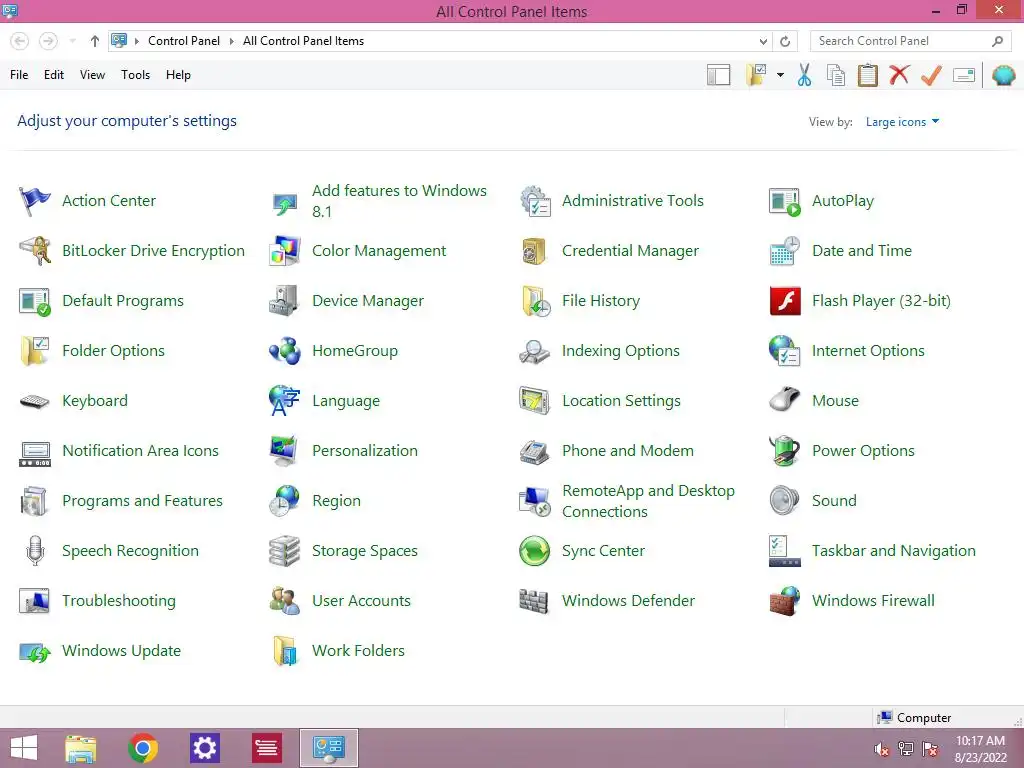Click the Mouse icon

coord(785,398)
